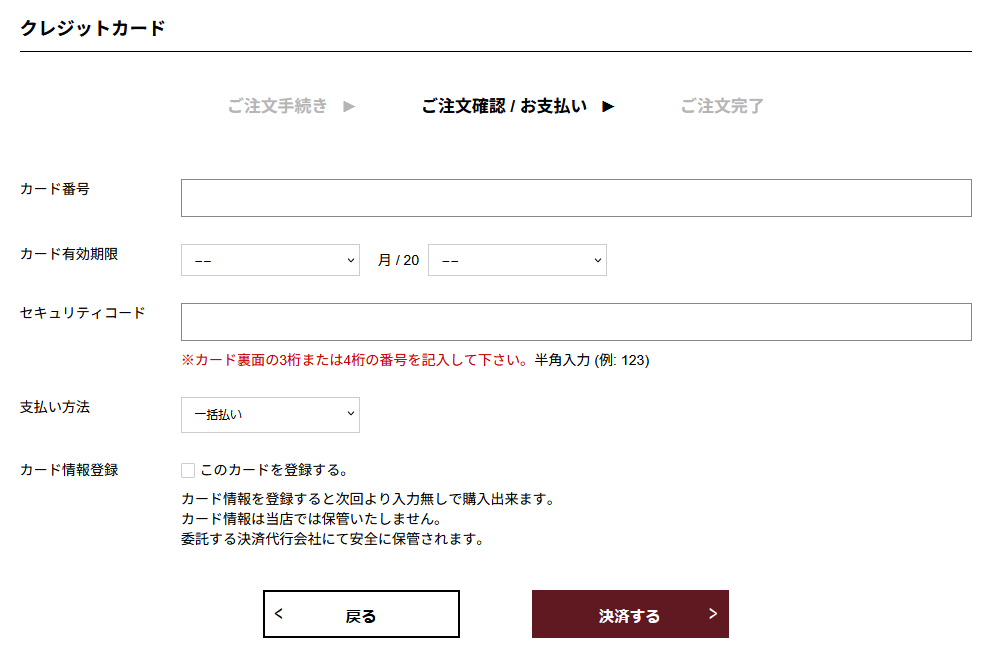Open the expiration year dropdown
Image resolution: width=998 pixels, height=652 pixels.
[x=517, y=260]
